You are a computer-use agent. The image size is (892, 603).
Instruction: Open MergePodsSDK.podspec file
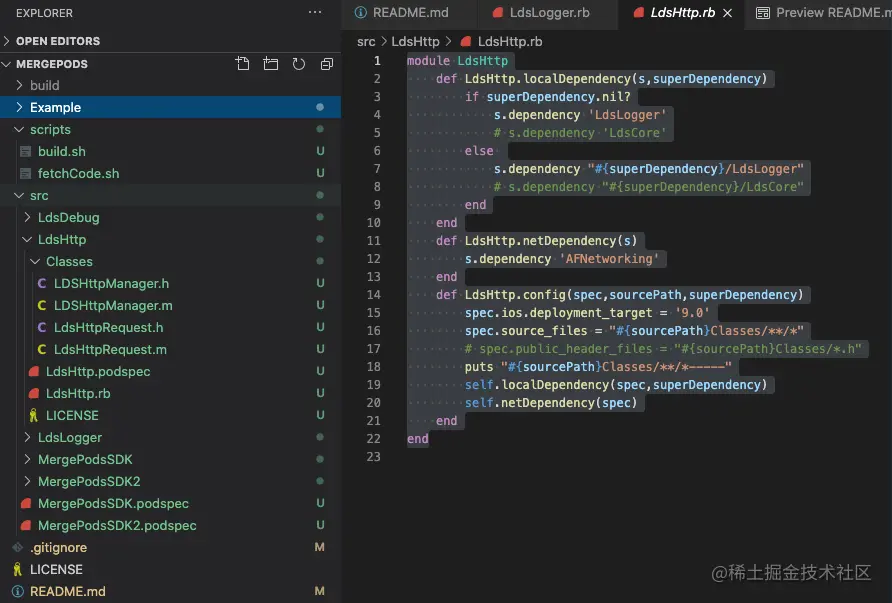(113, 503)
